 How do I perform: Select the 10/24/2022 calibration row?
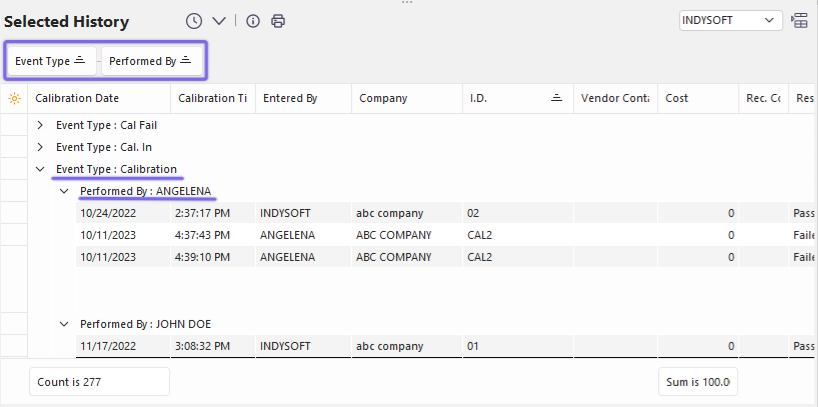[x=300, y=213]
